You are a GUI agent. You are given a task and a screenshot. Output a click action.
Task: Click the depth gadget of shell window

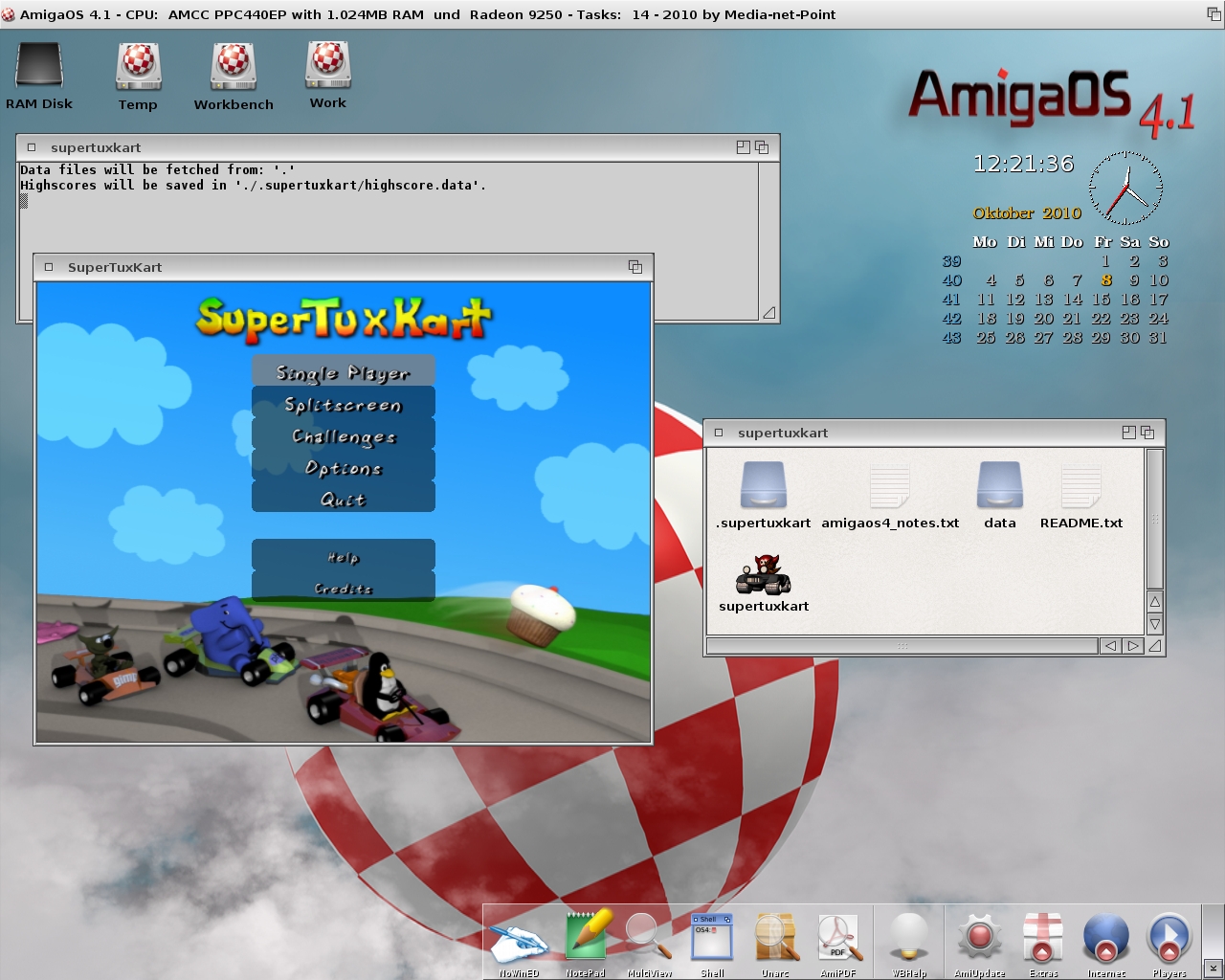tap(762, 147)
